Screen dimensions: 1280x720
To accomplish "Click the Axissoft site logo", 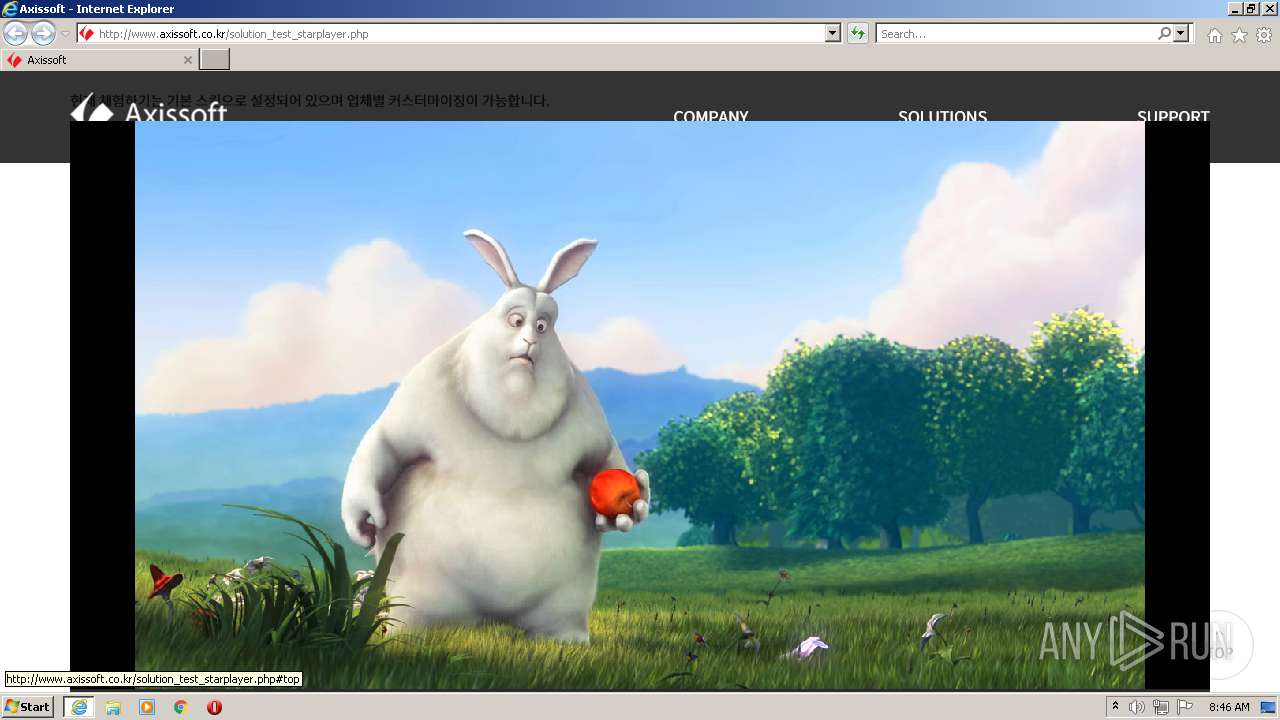I will tap(149, 109).
